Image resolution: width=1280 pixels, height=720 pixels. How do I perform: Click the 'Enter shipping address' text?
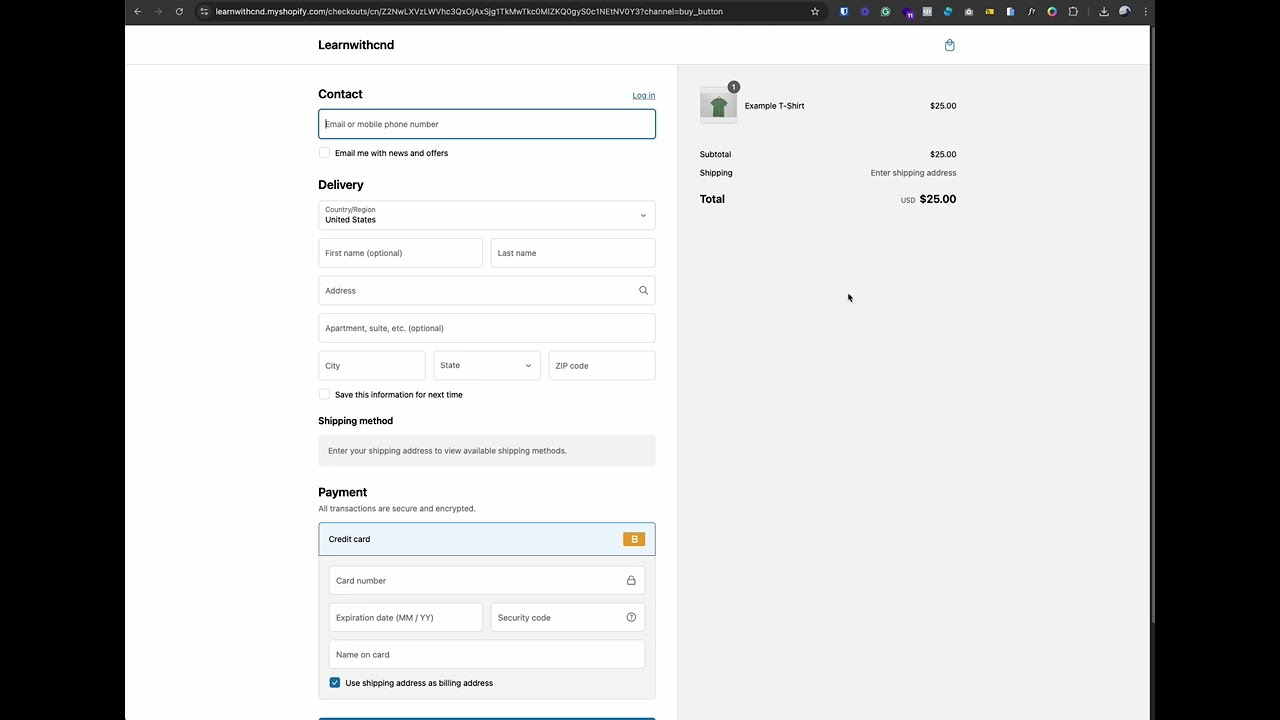(x=913, y=173)
